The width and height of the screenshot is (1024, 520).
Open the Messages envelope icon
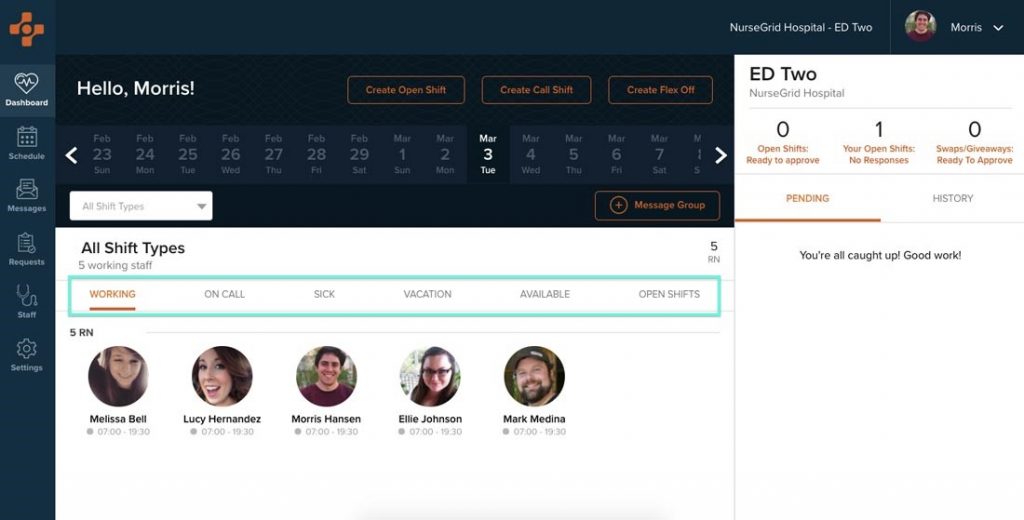pyautogui.click(x=27, y=189)
